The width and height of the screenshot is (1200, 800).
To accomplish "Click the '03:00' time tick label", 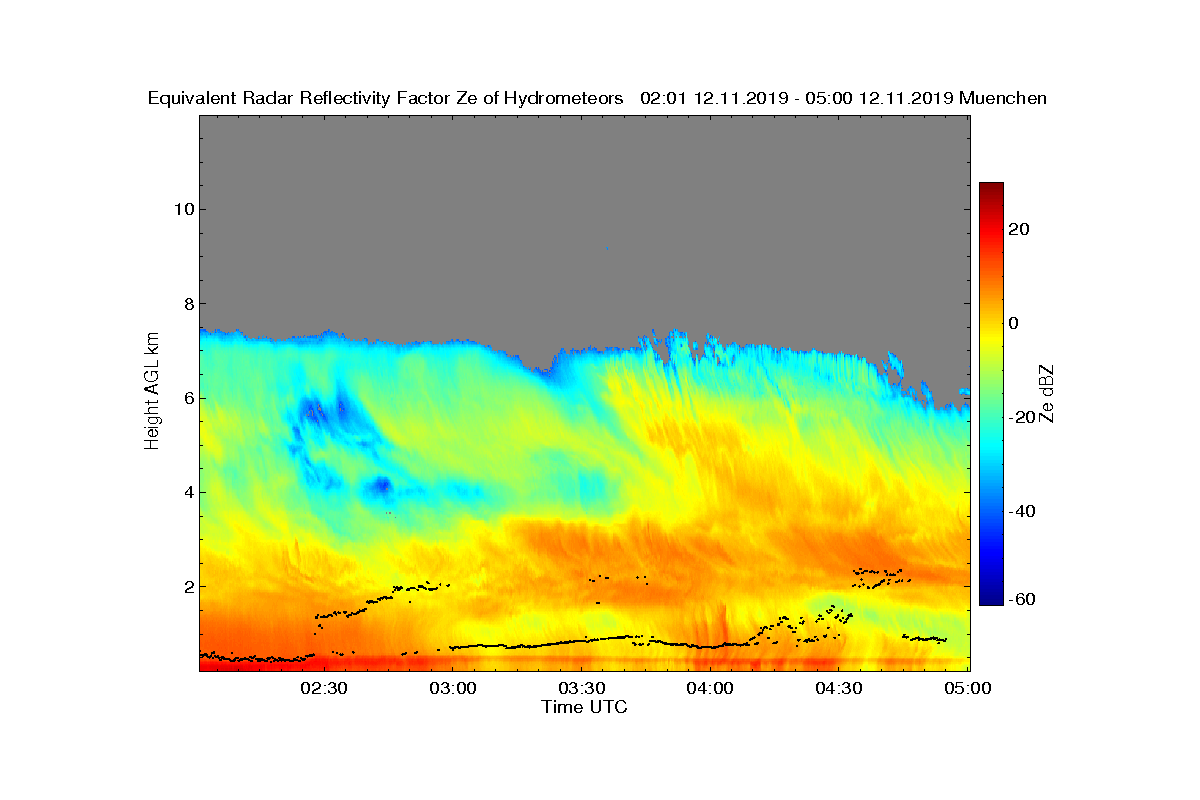I will 453,688.
